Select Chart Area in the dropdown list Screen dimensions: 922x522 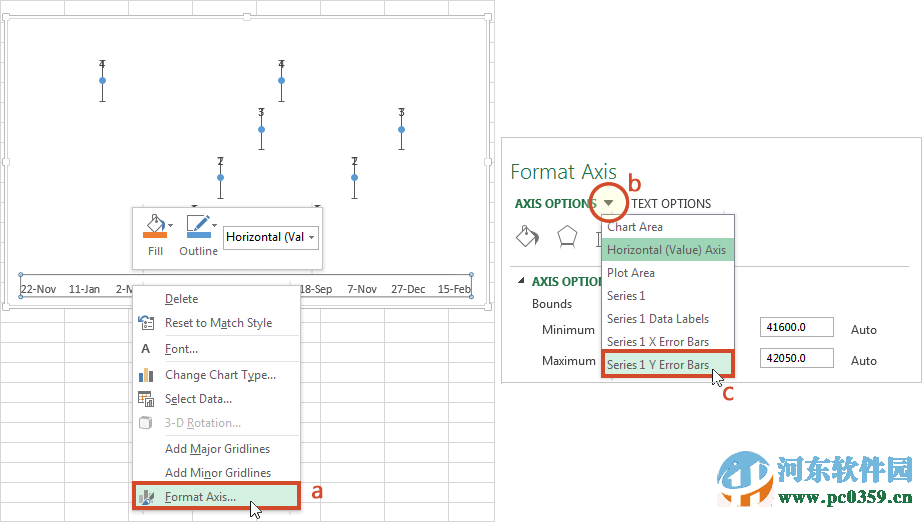pyautogui.click(x=668, y=227)
